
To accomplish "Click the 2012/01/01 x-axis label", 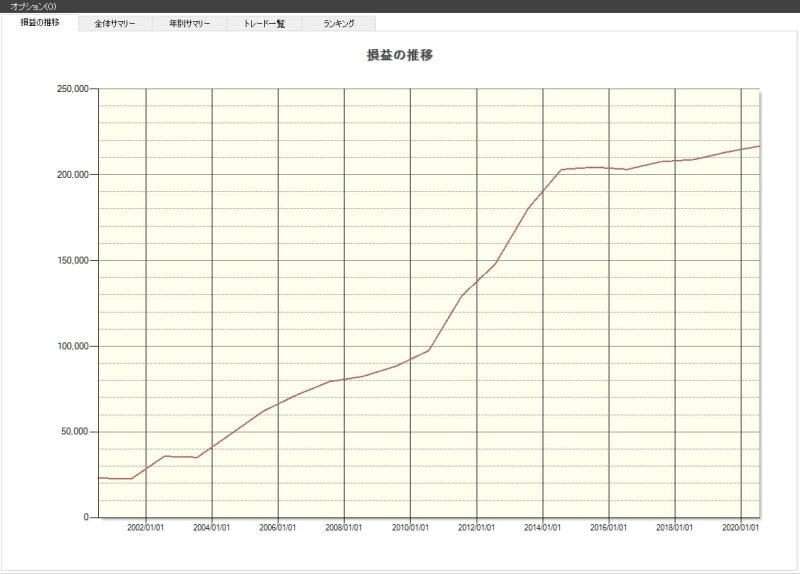I will point(477,528).
